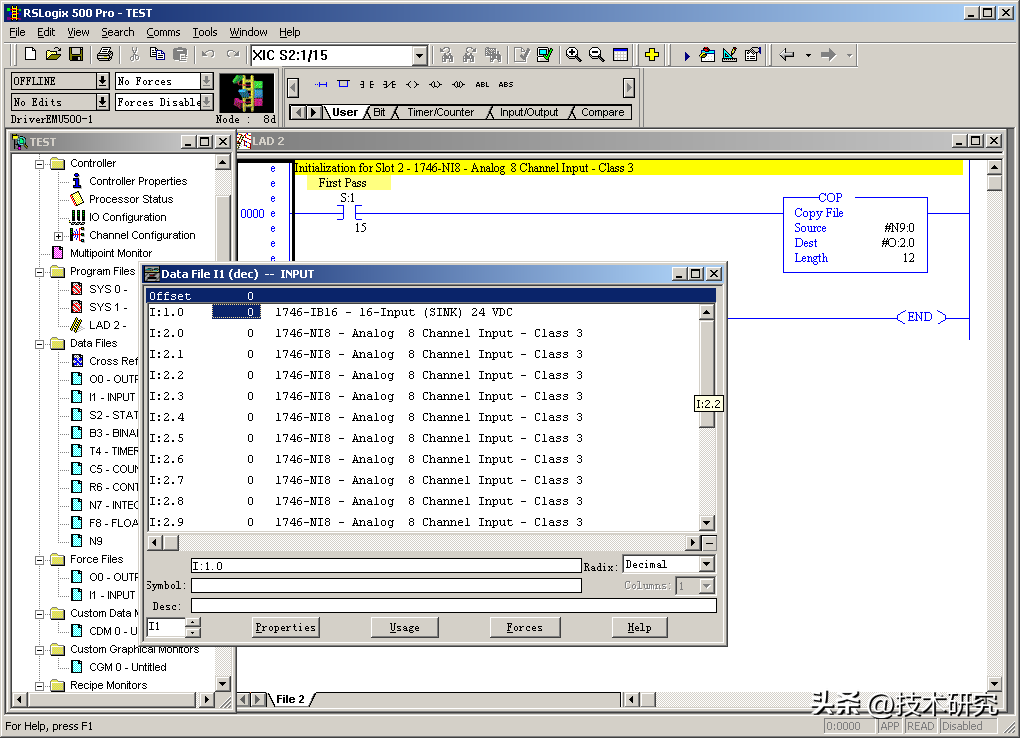Click the Zoom In magnifier icon

pos(573,55)
